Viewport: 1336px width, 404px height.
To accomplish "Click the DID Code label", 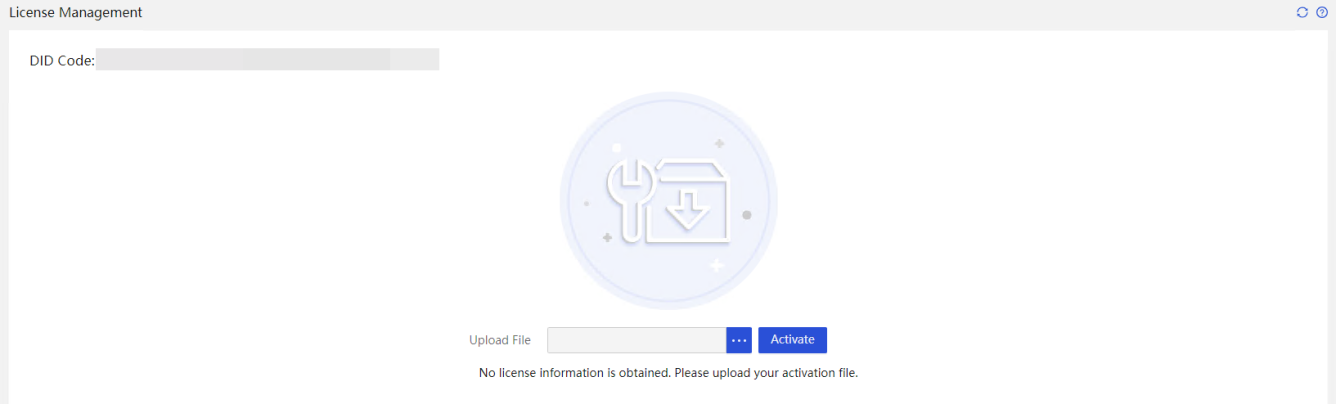I will coord(62,60).
